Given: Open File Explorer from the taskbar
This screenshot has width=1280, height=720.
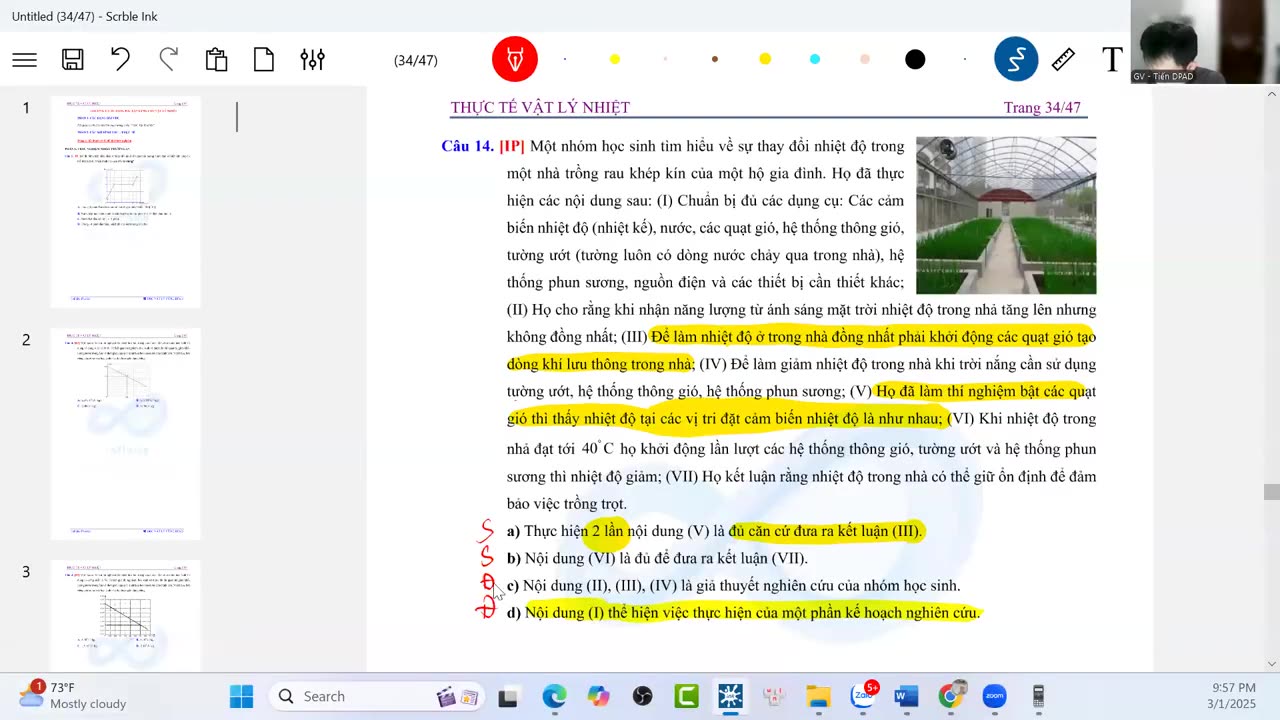Looking at the screenshot, I should coord(818,696).
